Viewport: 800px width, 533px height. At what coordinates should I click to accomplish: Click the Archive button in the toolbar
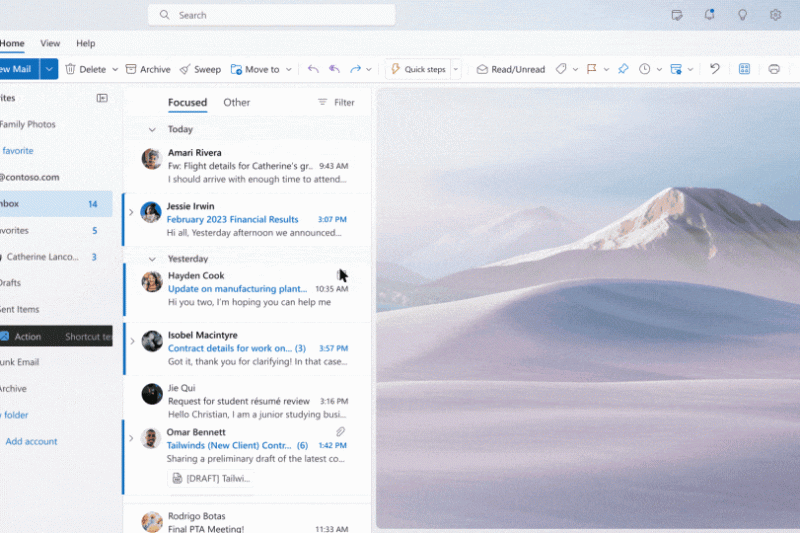[x=147, y=69]
